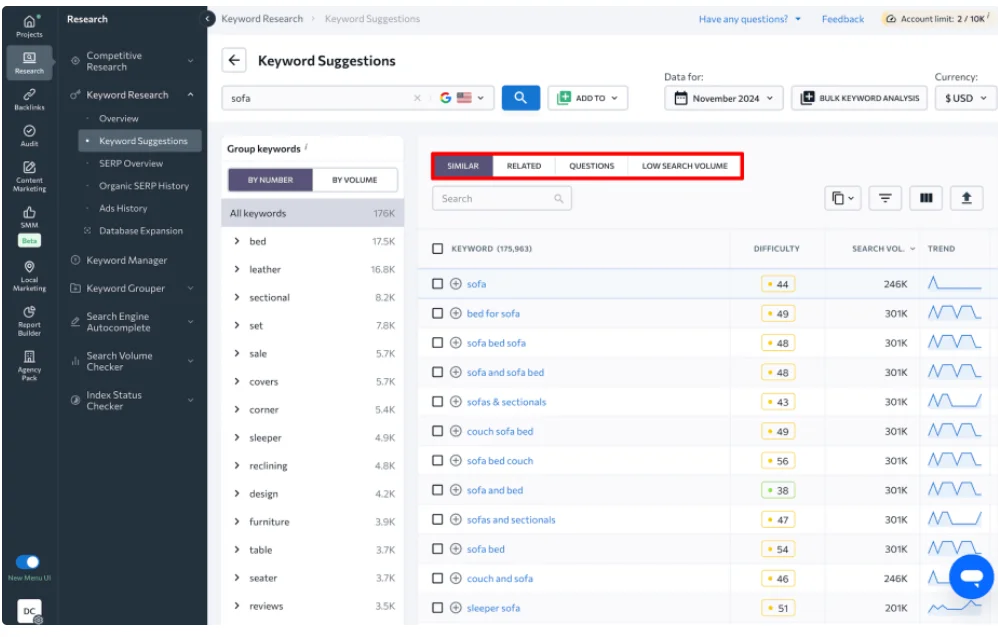Open Database Expansion in sidebar

(141, 231)
